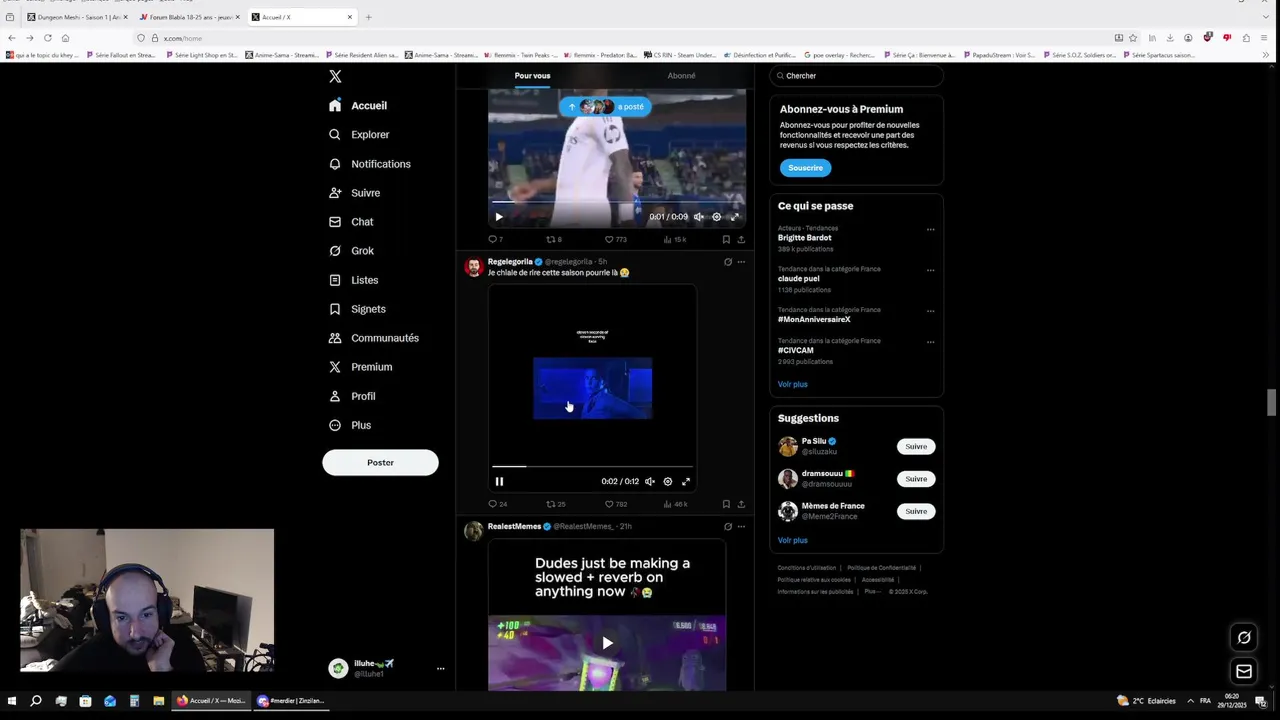Open the floating messages envelope button
Image resolution: width=1280 pixels, height=720 pixels.
(x=1244, y=671)
